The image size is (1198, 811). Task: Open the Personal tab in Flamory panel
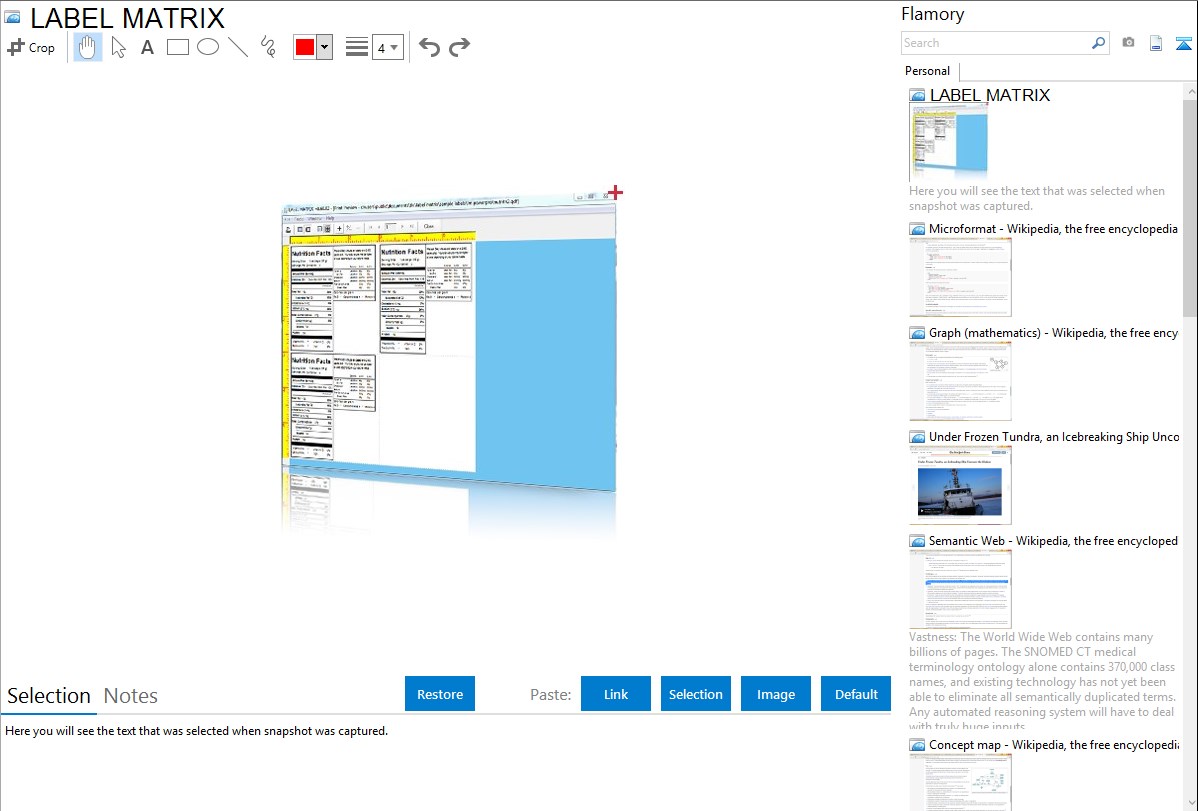[x=927, y=71]
